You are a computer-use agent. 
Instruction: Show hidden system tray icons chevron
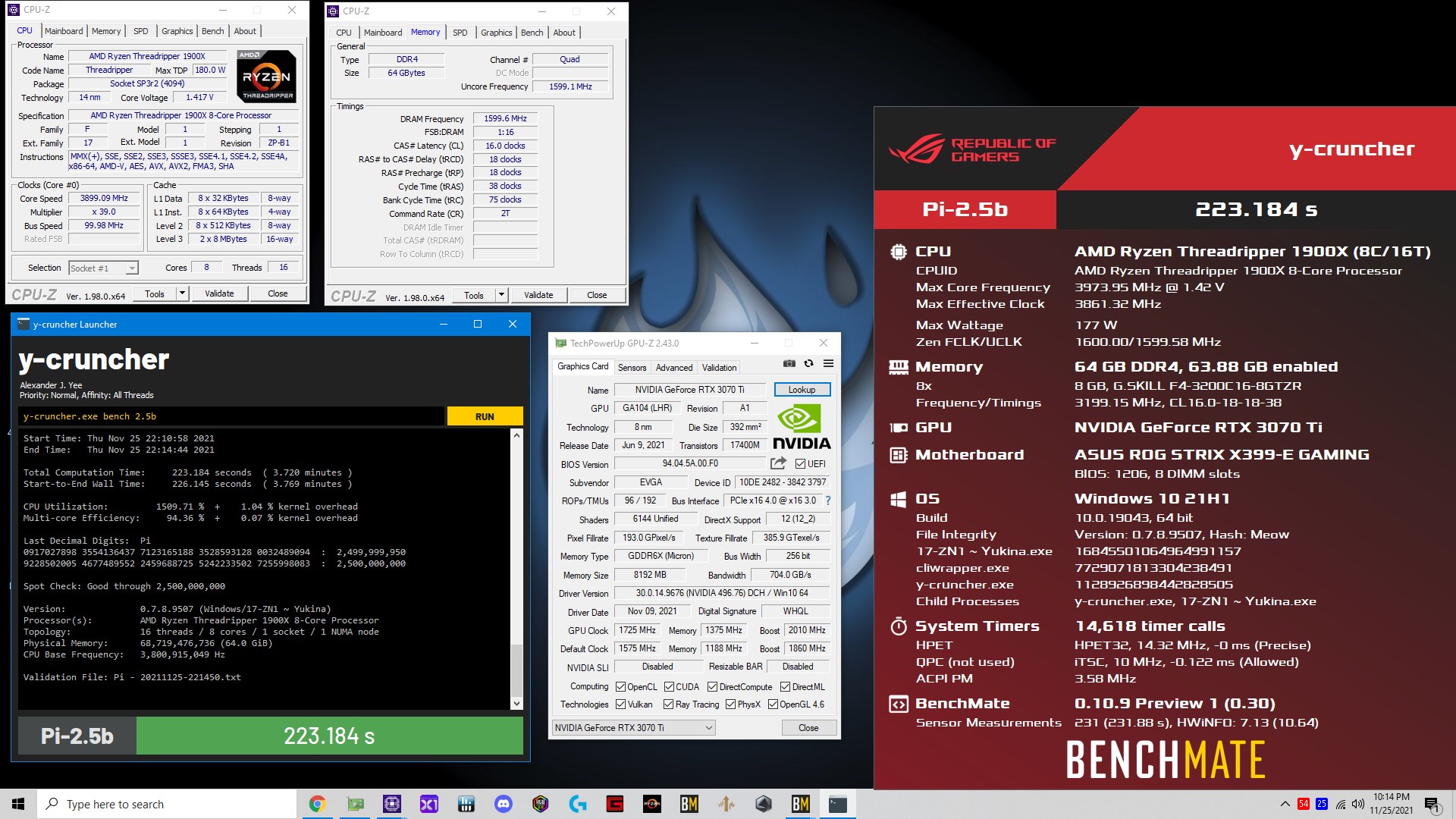pos(1285,804)
